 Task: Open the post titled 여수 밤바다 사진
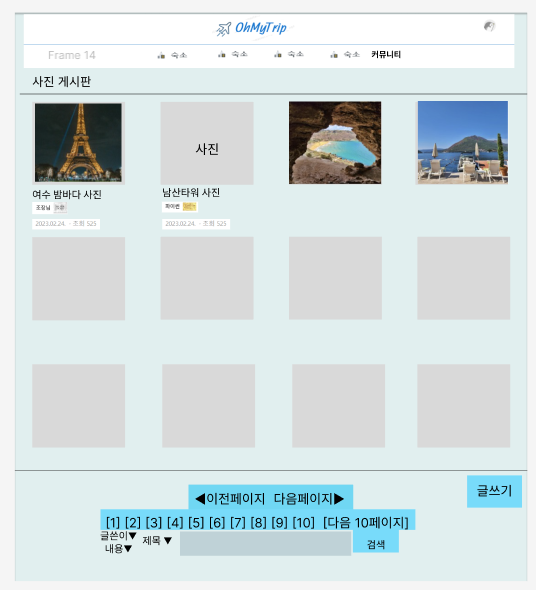point(67,195)
